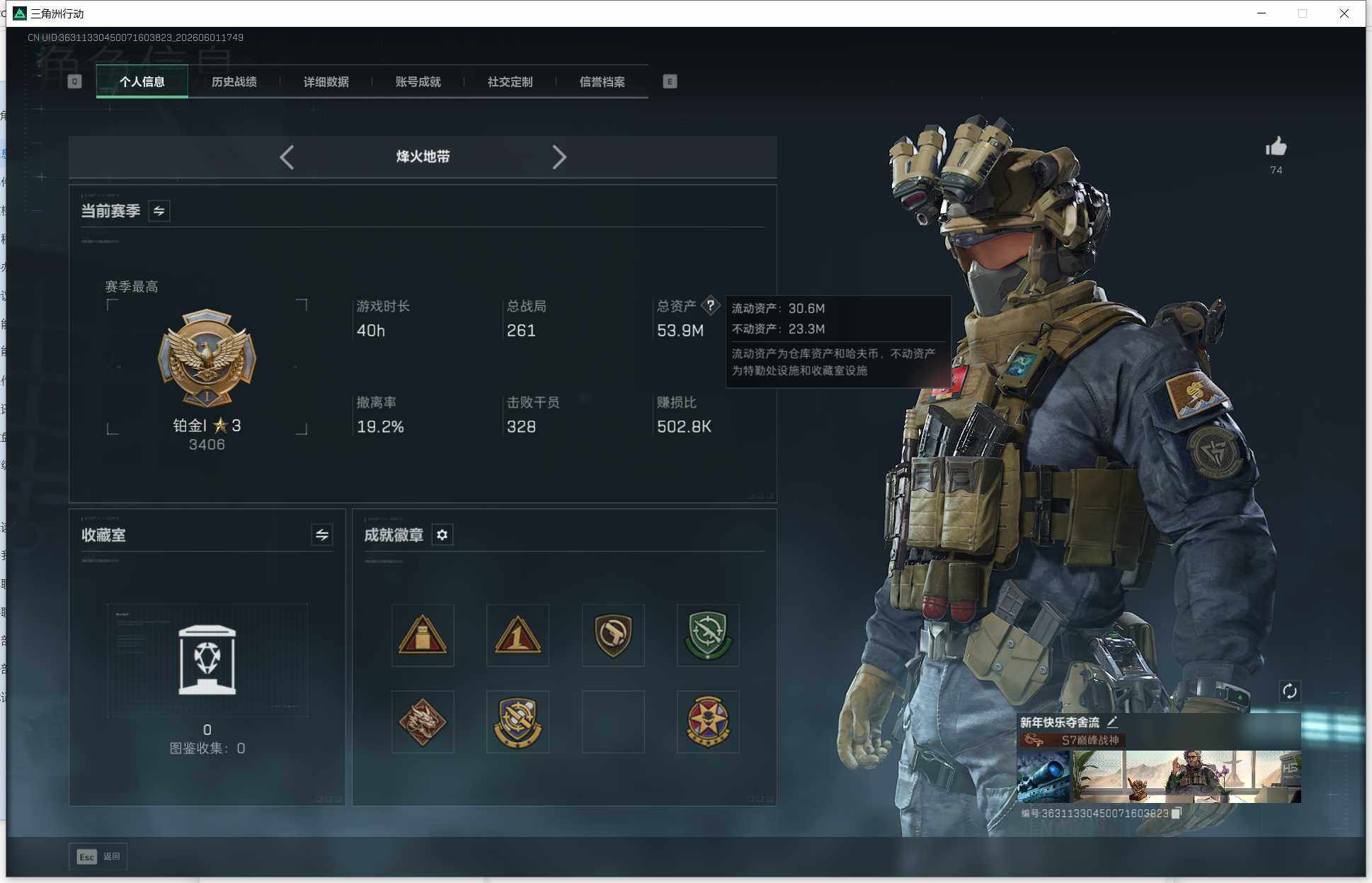
Task: Click the 撤离率 value 19.2%
Action: point(380,427)
